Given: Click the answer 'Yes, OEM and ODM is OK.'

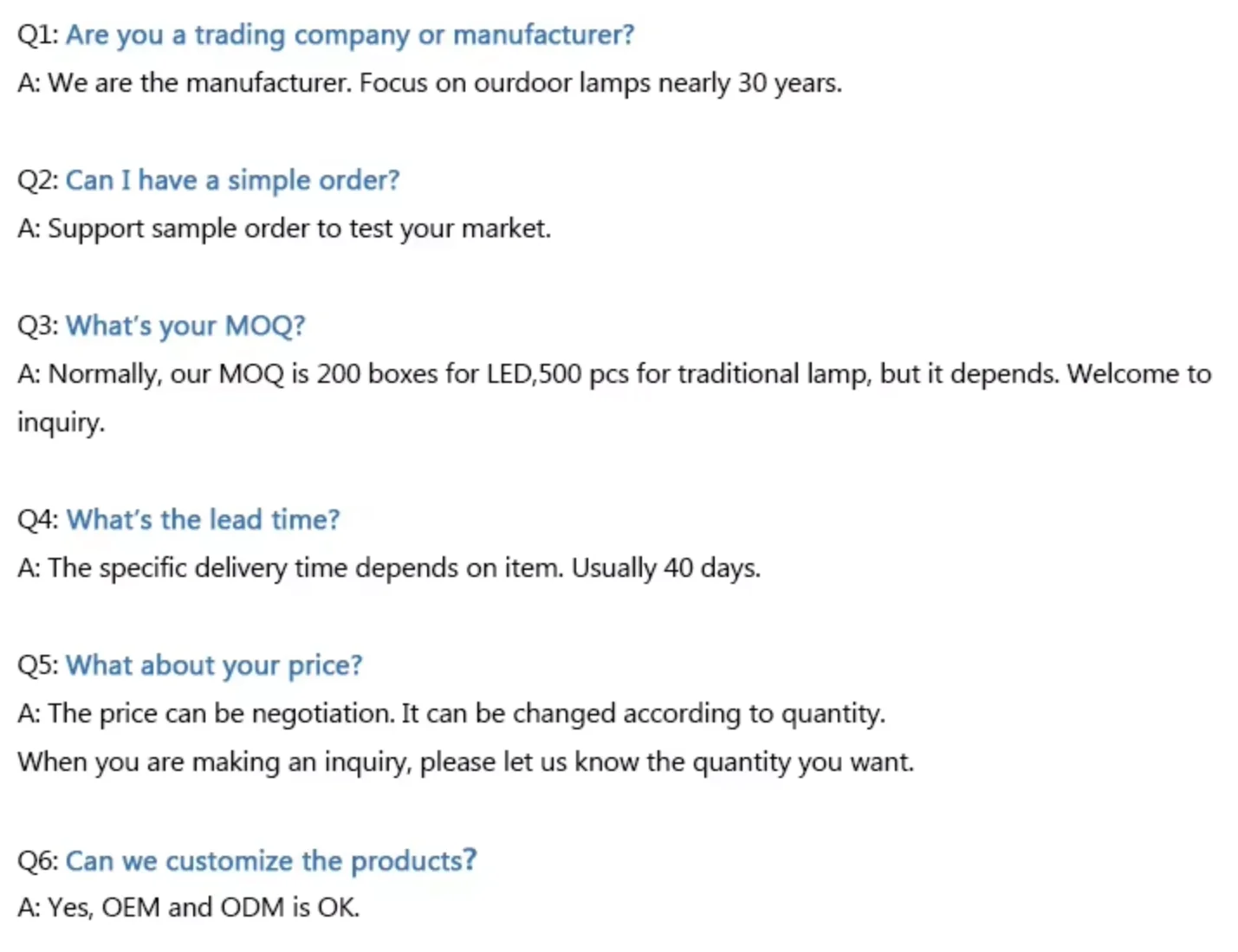Looking at the screenshot, I should 188,908.
